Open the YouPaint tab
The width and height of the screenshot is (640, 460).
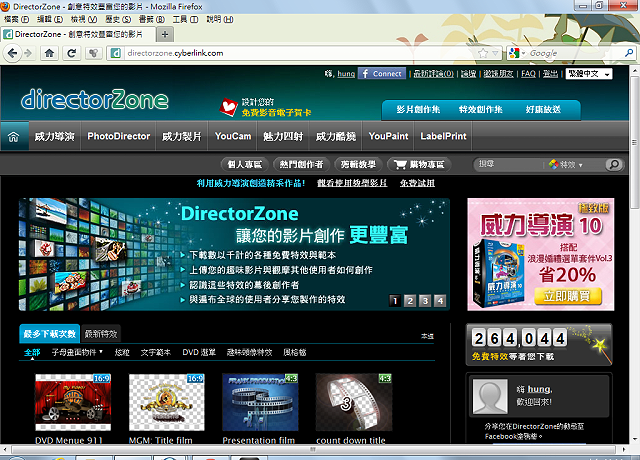388,136
